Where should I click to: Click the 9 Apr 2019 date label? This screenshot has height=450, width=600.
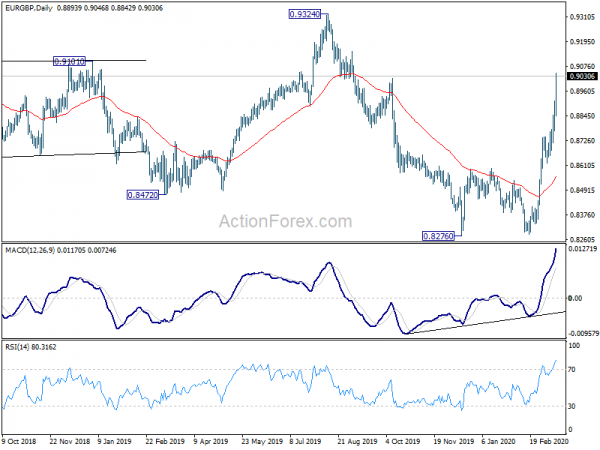(x=211, y=441)
